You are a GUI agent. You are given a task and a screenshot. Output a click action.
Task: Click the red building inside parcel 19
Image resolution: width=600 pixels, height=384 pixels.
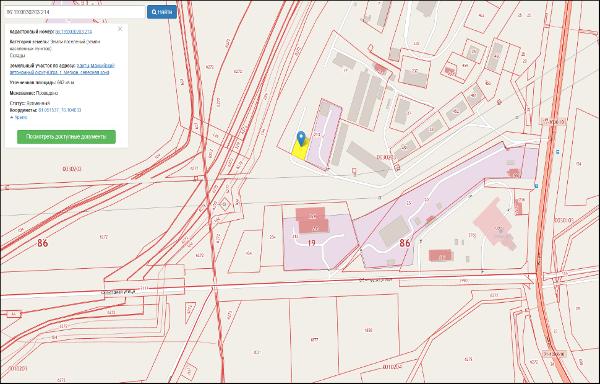(x=313, y=220)
